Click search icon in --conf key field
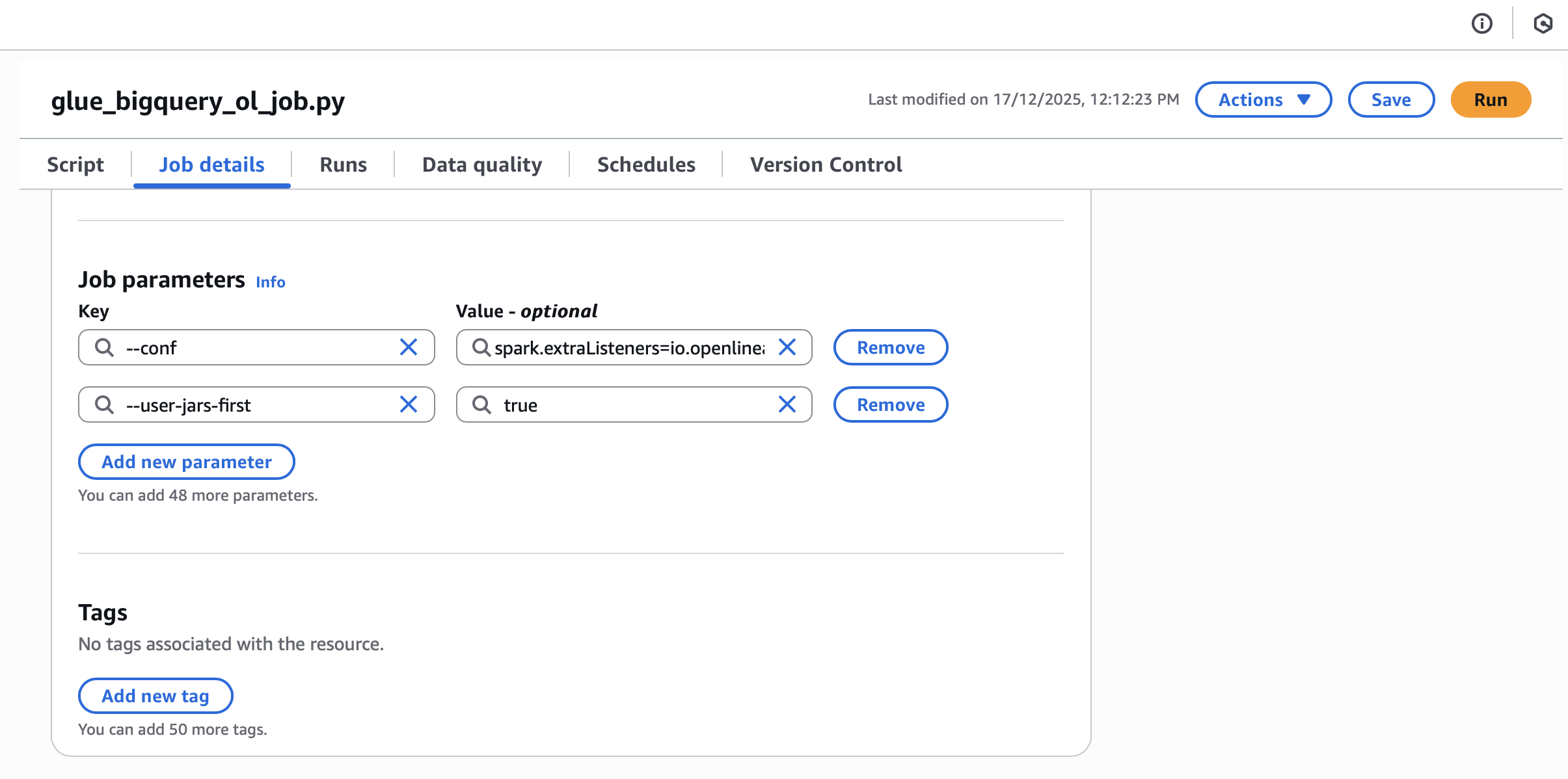The width and height of the screenshot is (1568, 779). [x=104, y=347]
